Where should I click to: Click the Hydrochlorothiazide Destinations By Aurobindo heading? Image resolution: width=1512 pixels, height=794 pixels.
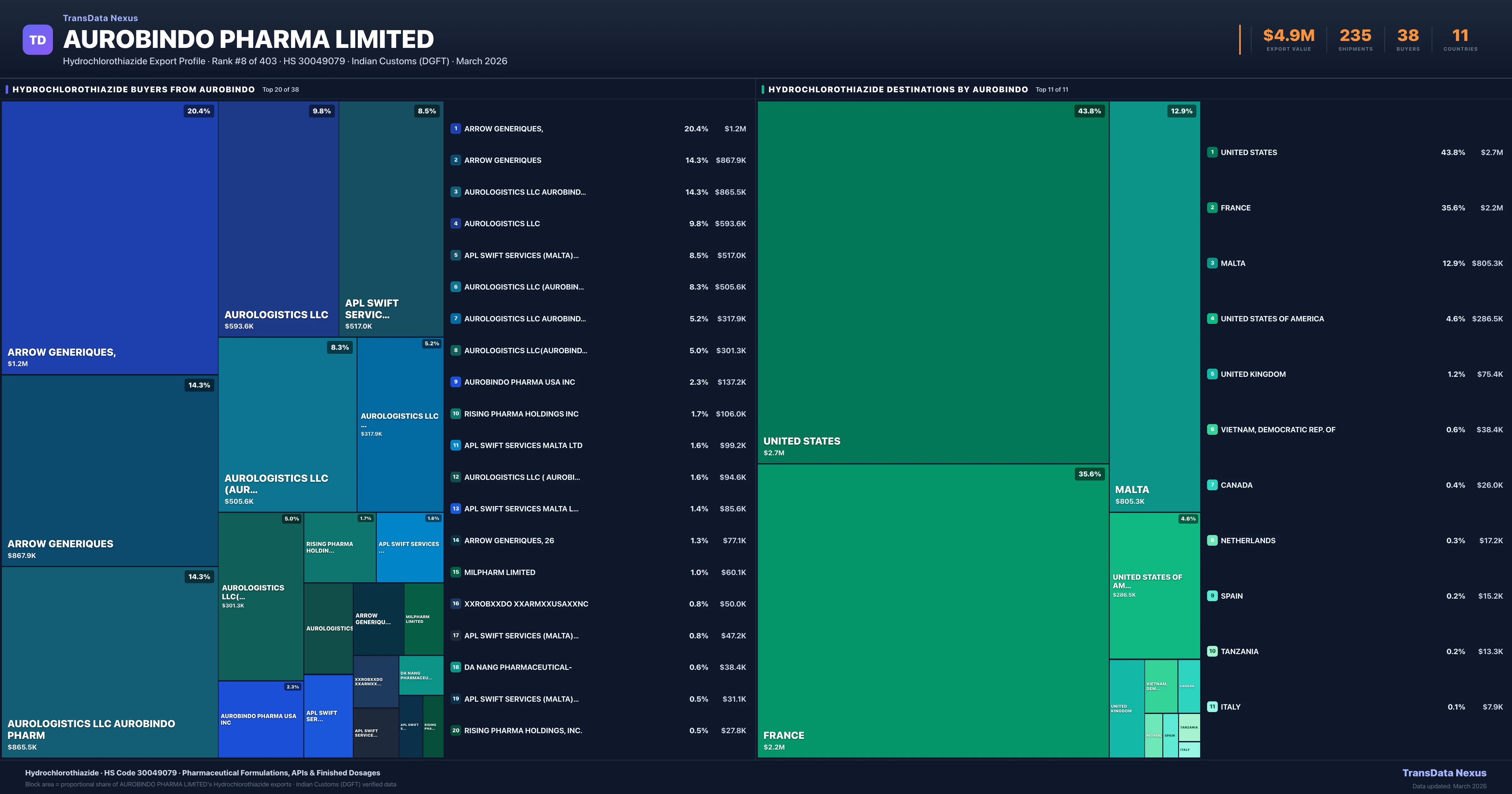(898, 90)
